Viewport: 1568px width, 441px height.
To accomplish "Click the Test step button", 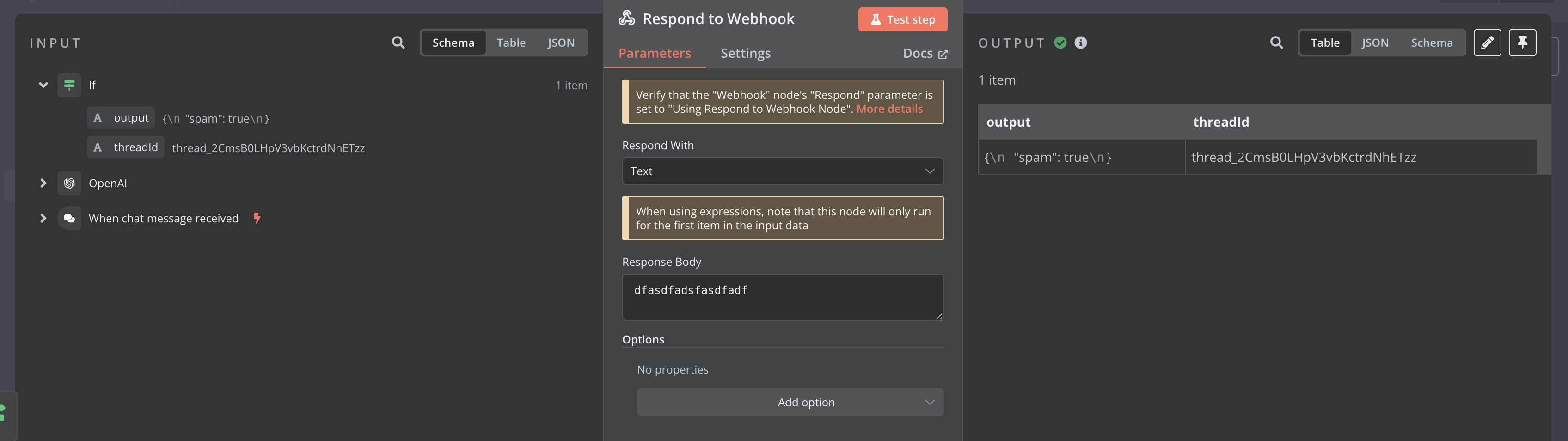I will coord(902,19).
